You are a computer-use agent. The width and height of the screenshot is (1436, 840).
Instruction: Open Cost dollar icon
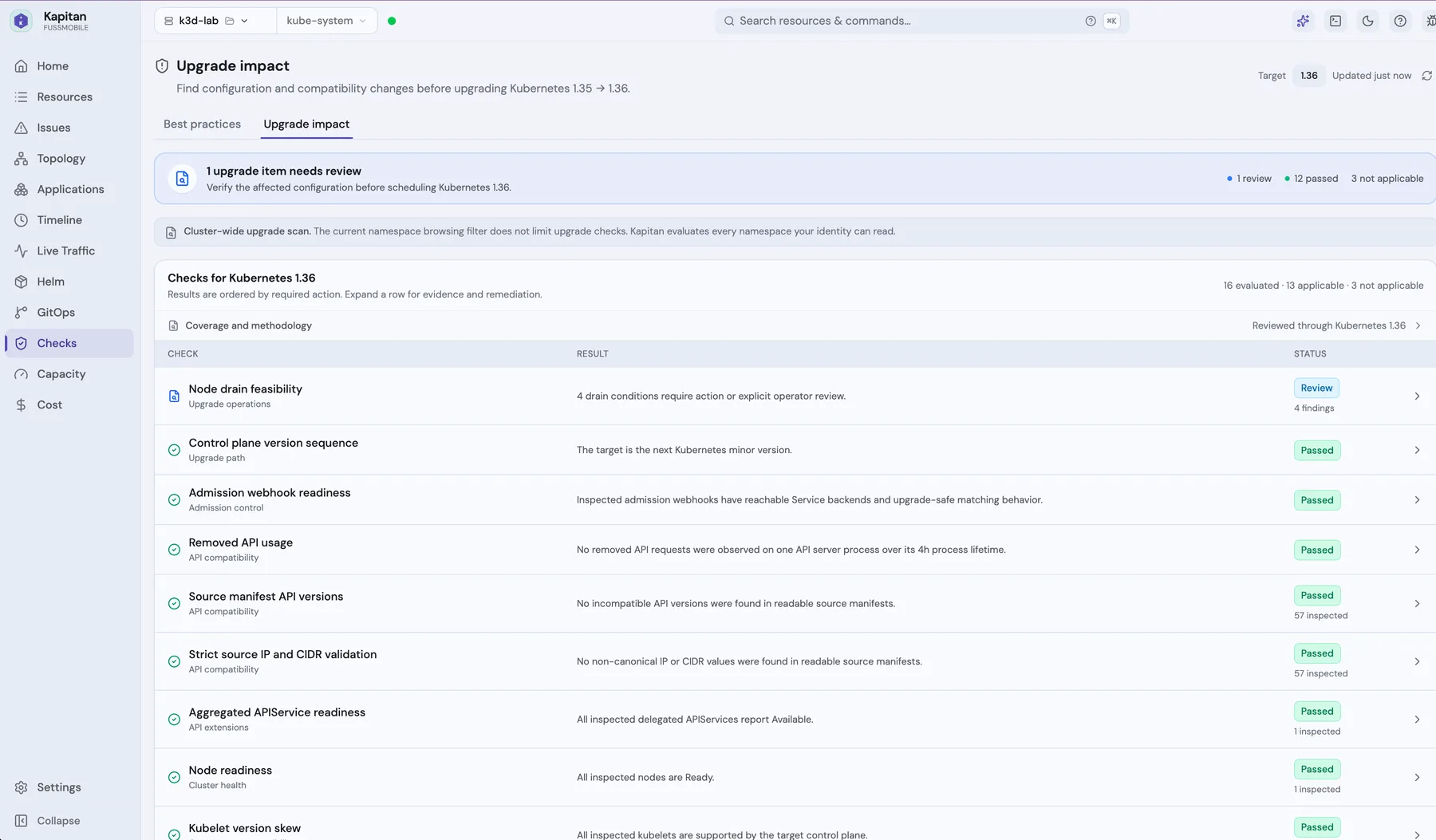pos(22,405)
